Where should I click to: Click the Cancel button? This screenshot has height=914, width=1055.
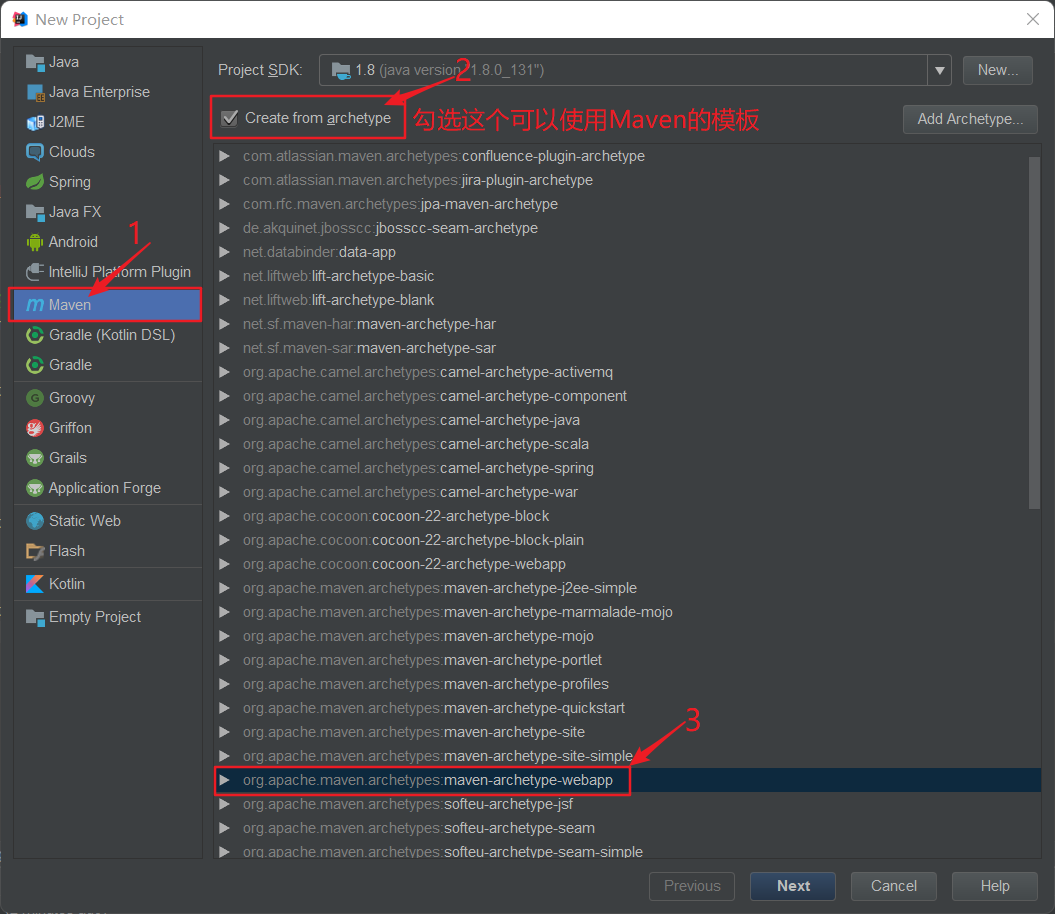(894, 886)
